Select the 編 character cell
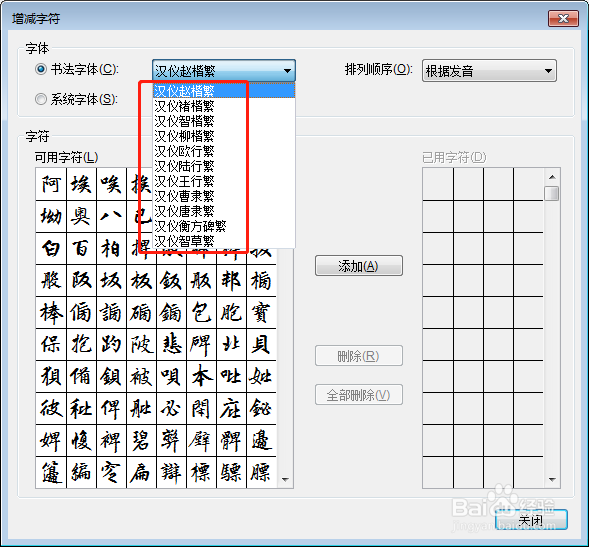The image size is (589, 547). (x=81, y=473)
